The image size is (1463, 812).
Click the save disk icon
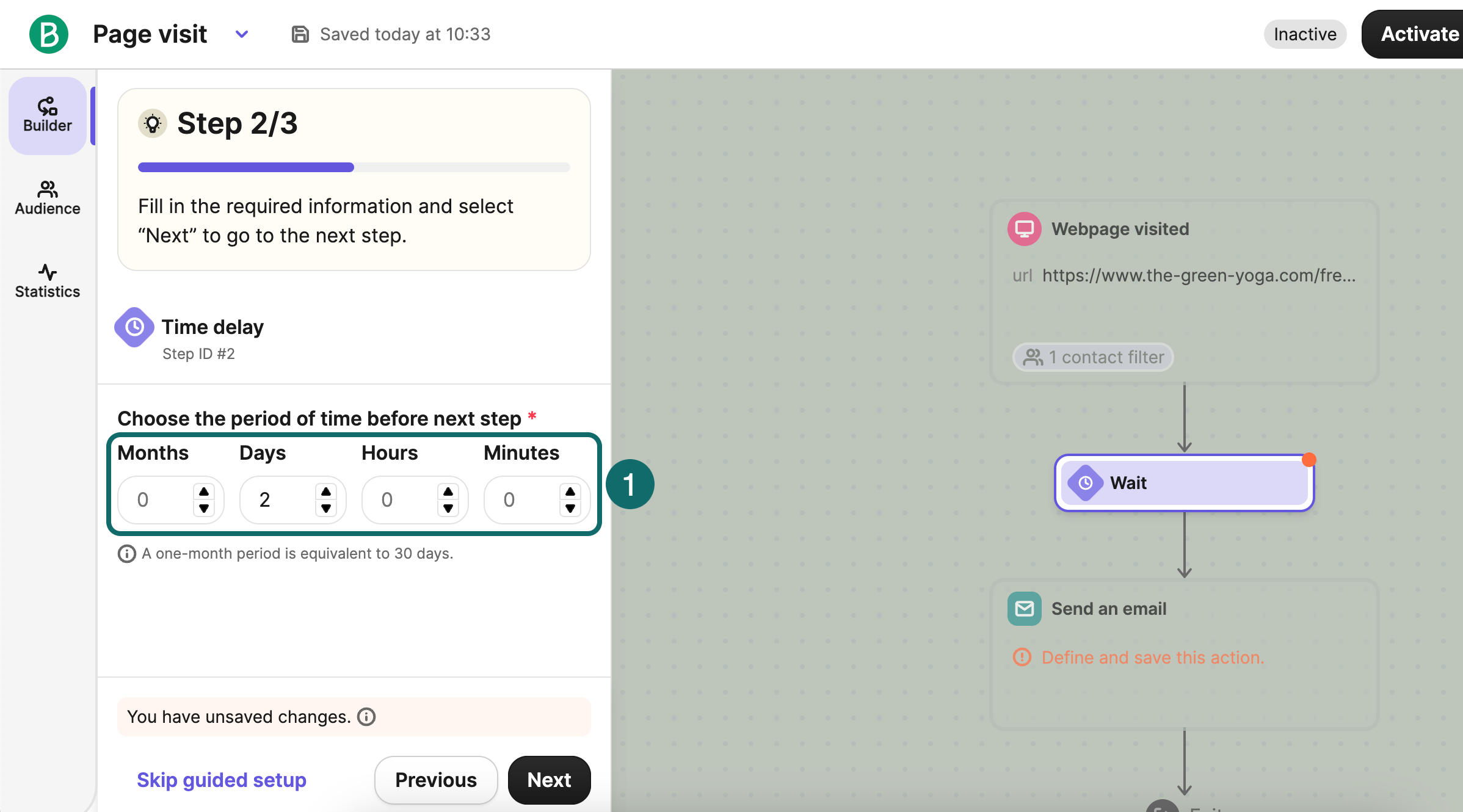(x=299, y=34)
